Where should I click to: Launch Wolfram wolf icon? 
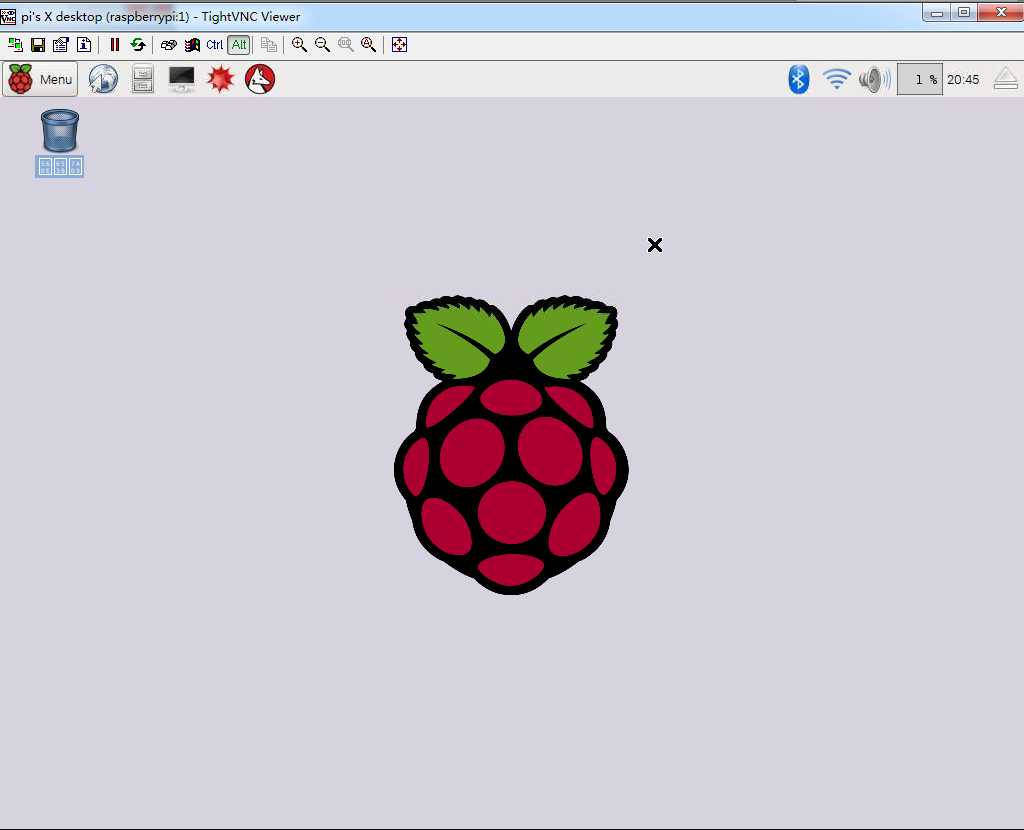260,79
